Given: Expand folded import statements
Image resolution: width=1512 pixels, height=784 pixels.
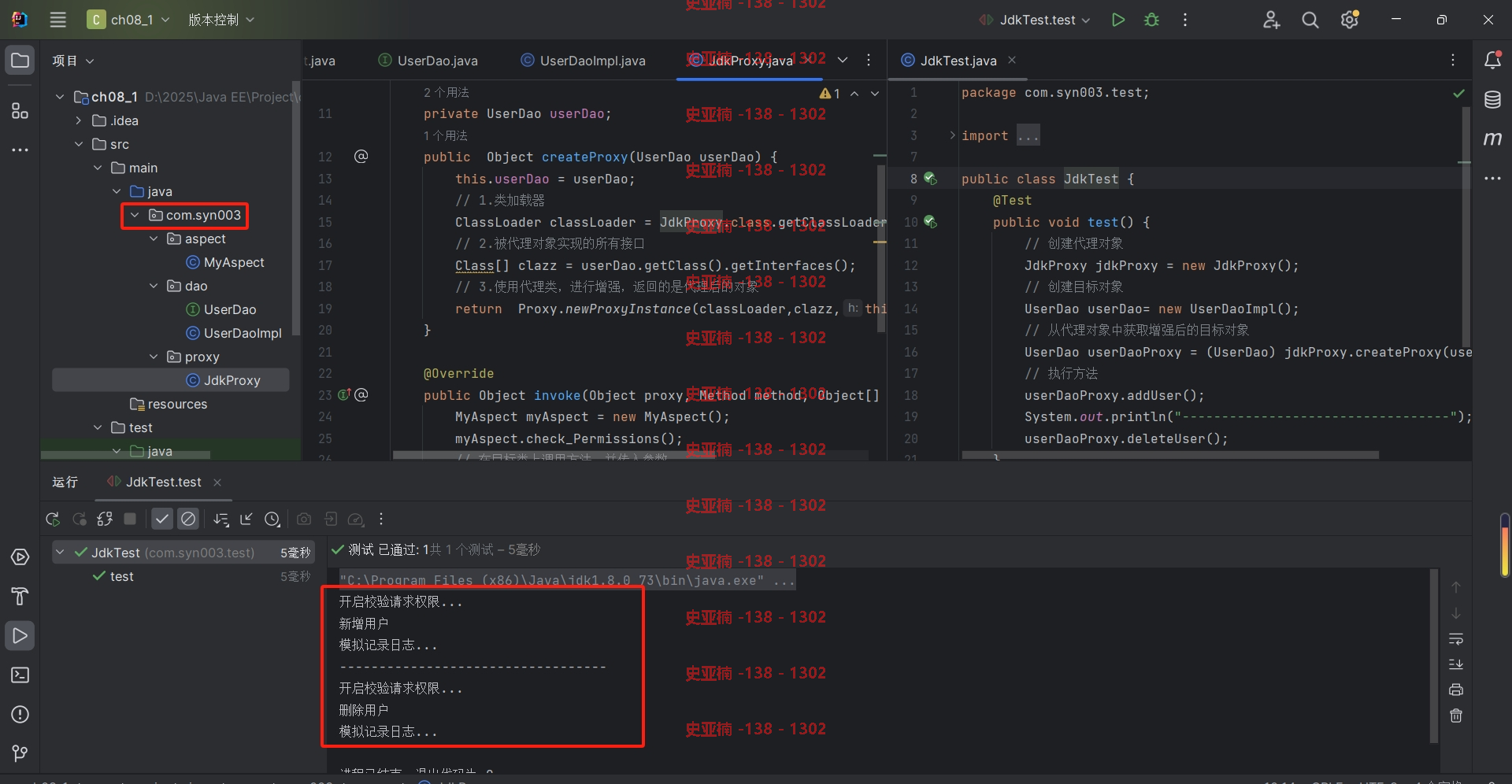Looking at the screenshot, I should pyautogui.click(x=952, y=135).
